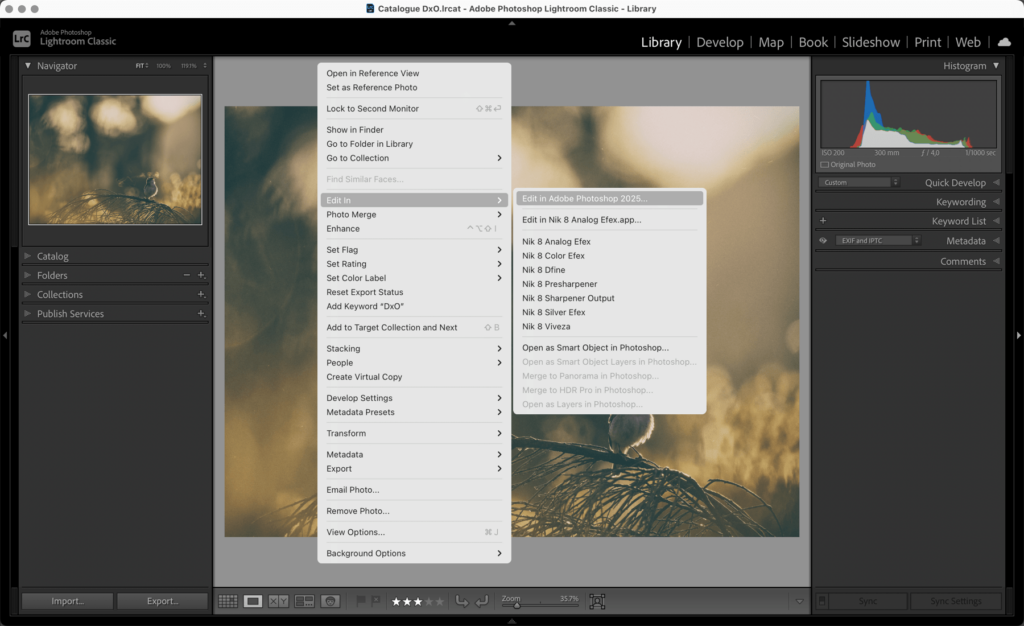Expand the Collections panel
Screen dimensions: 1024x626
[28, 294]
